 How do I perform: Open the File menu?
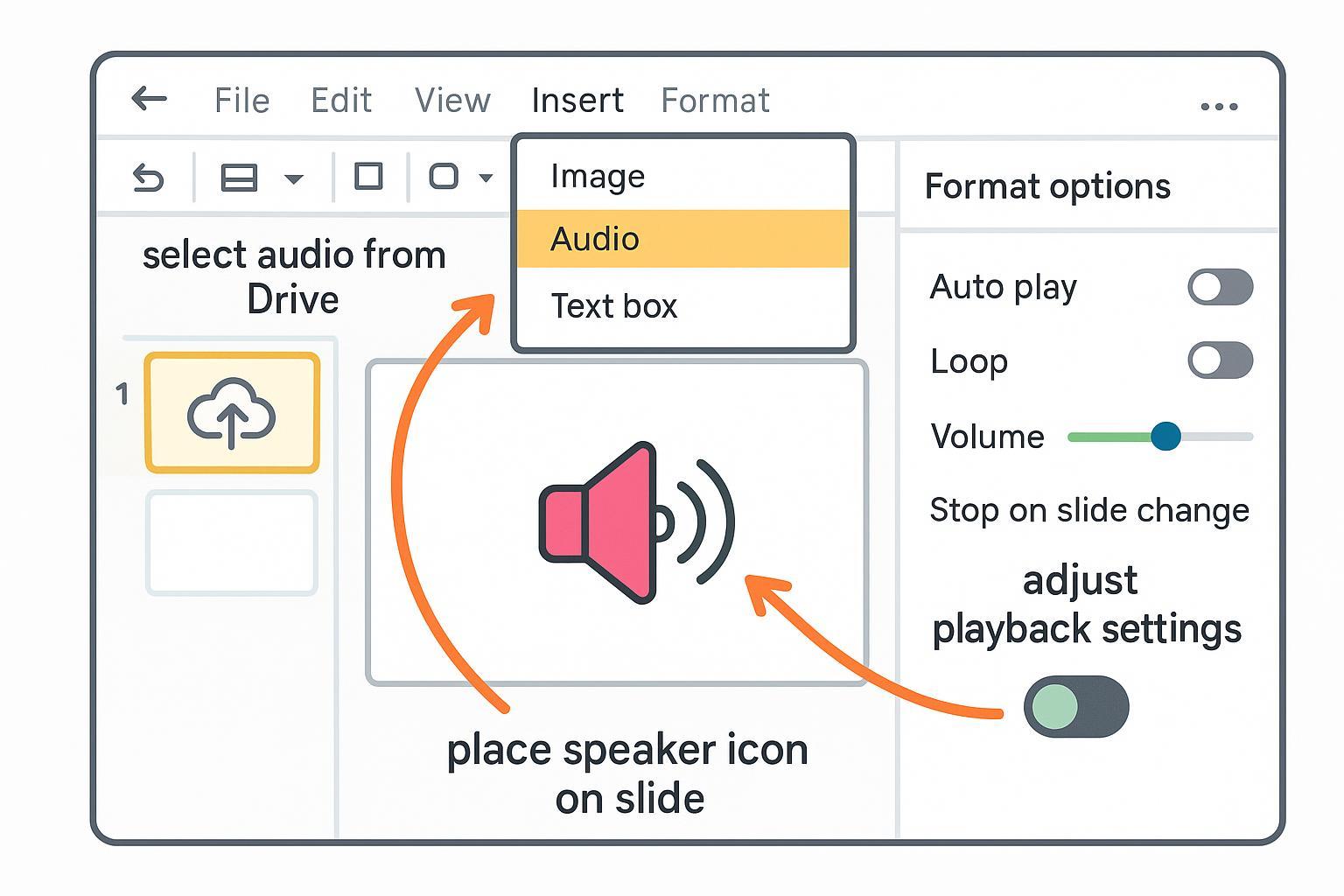241,101
